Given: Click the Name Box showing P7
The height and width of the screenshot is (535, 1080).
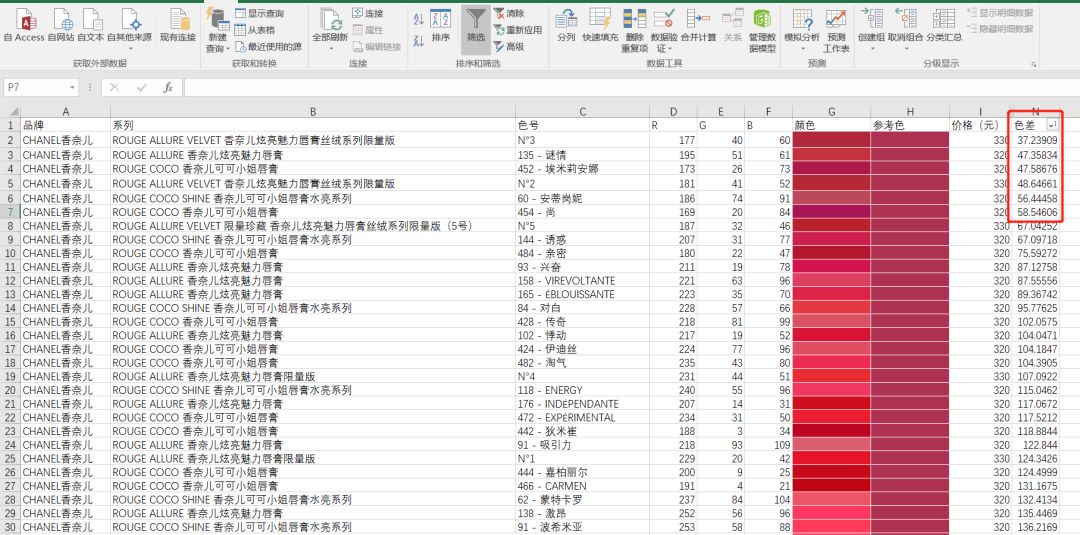Looking at the screenshot, I should click(36, 87).
